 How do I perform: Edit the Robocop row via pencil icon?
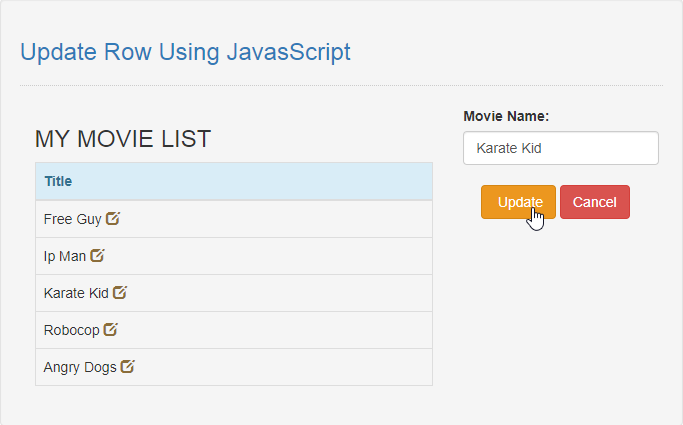(111, 329)
